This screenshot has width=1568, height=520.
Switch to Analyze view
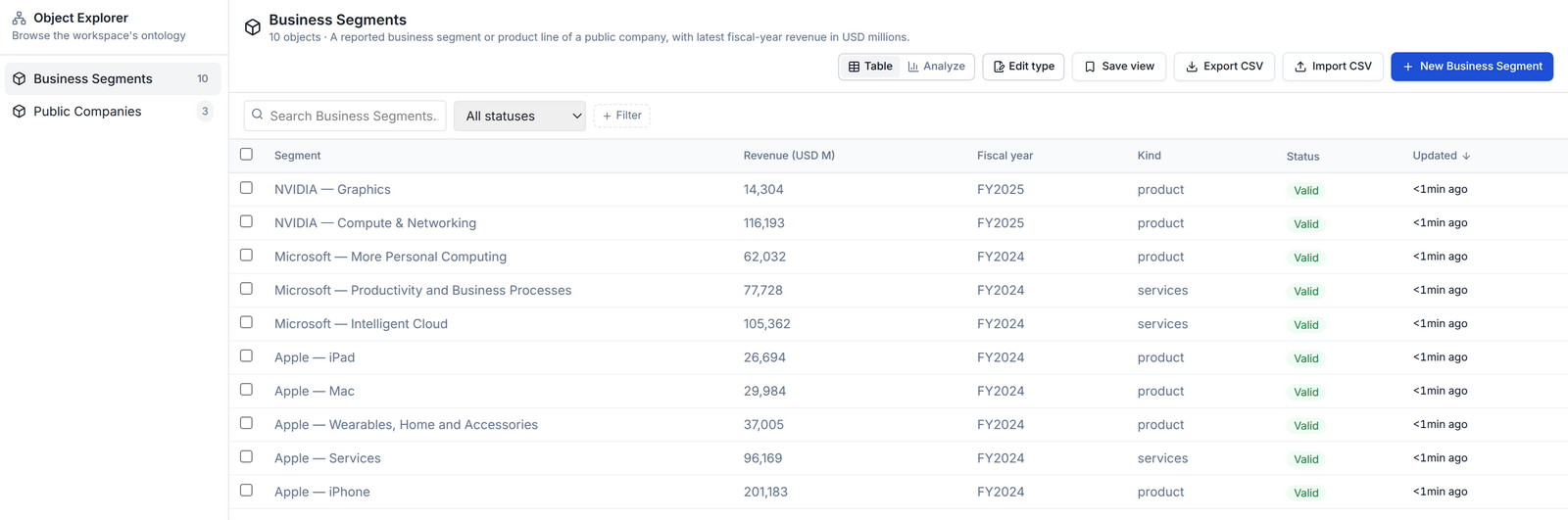pyautogui.click(x=936, y=67)
